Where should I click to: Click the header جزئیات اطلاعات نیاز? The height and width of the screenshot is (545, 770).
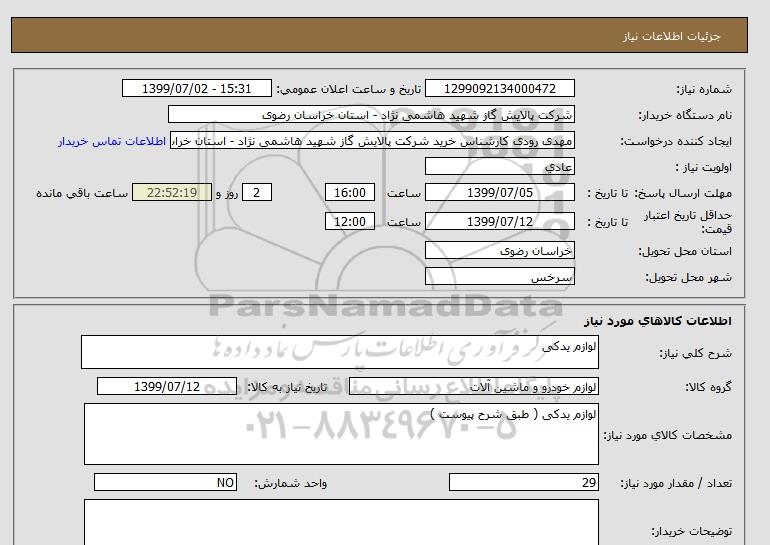tap(671, 36)
